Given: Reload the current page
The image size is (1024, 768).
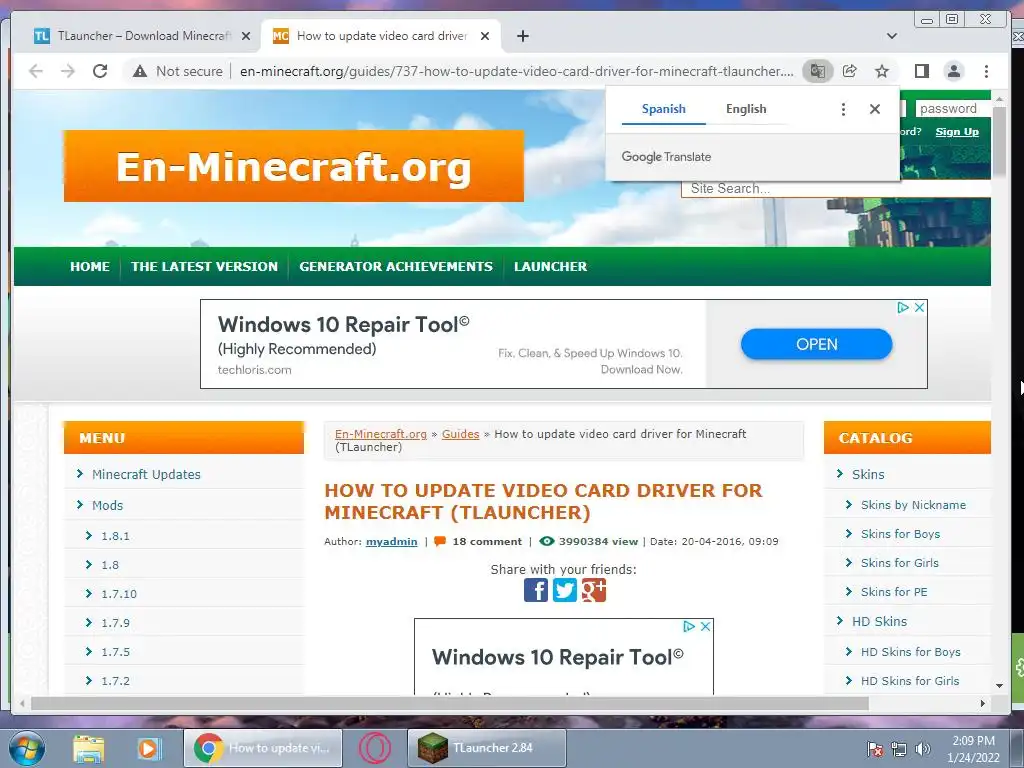Looking at the screenshot, I should pos(100,71).
